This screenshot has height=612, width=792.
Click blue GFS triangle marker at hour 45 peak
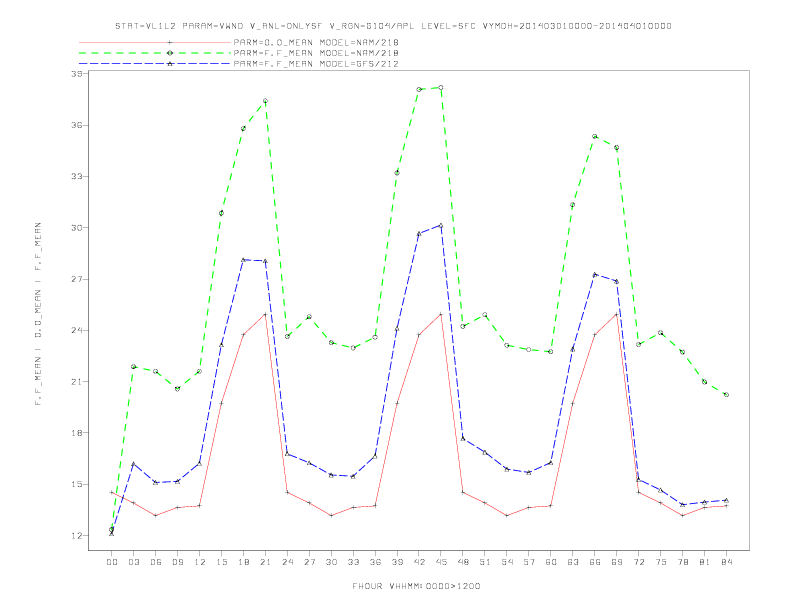coord(441,226)
